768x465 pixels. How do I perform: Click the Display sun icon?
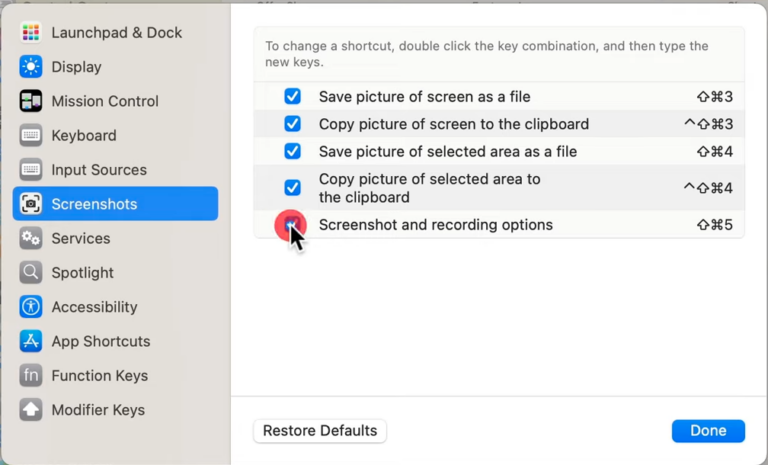click(30, 67)
